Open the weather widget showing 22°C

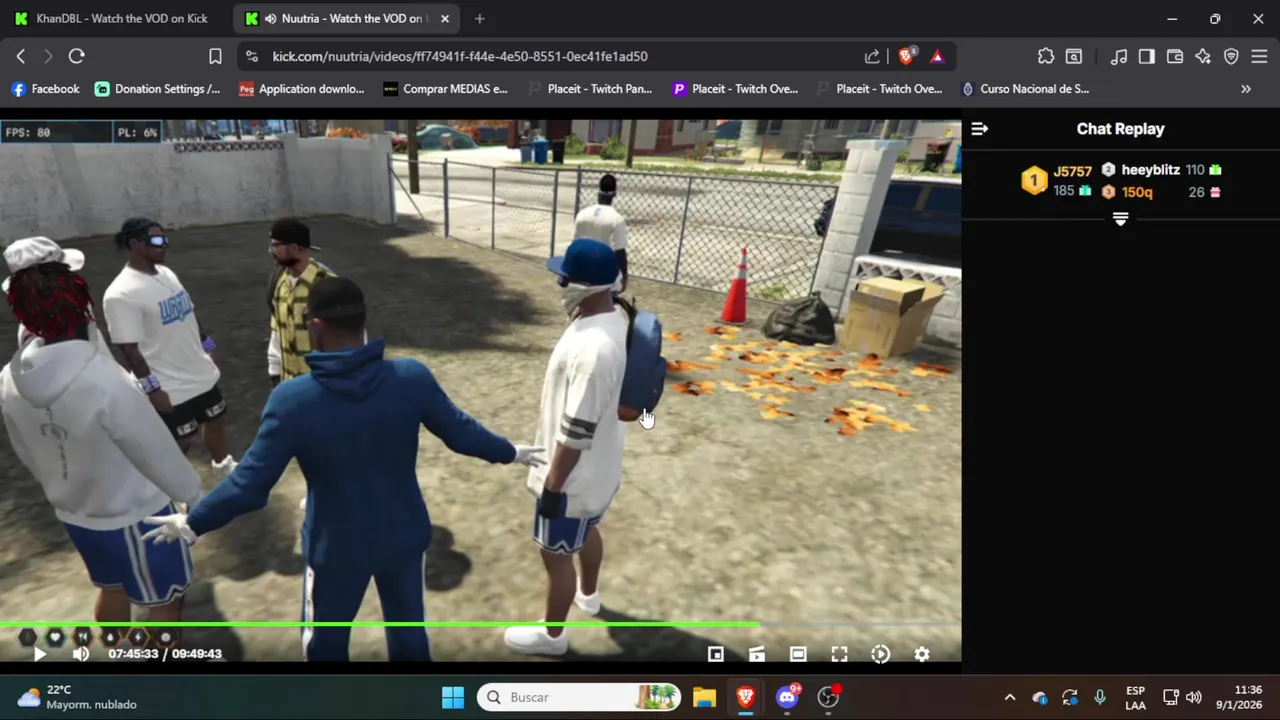pyautogui.click(x=78, y=697)
